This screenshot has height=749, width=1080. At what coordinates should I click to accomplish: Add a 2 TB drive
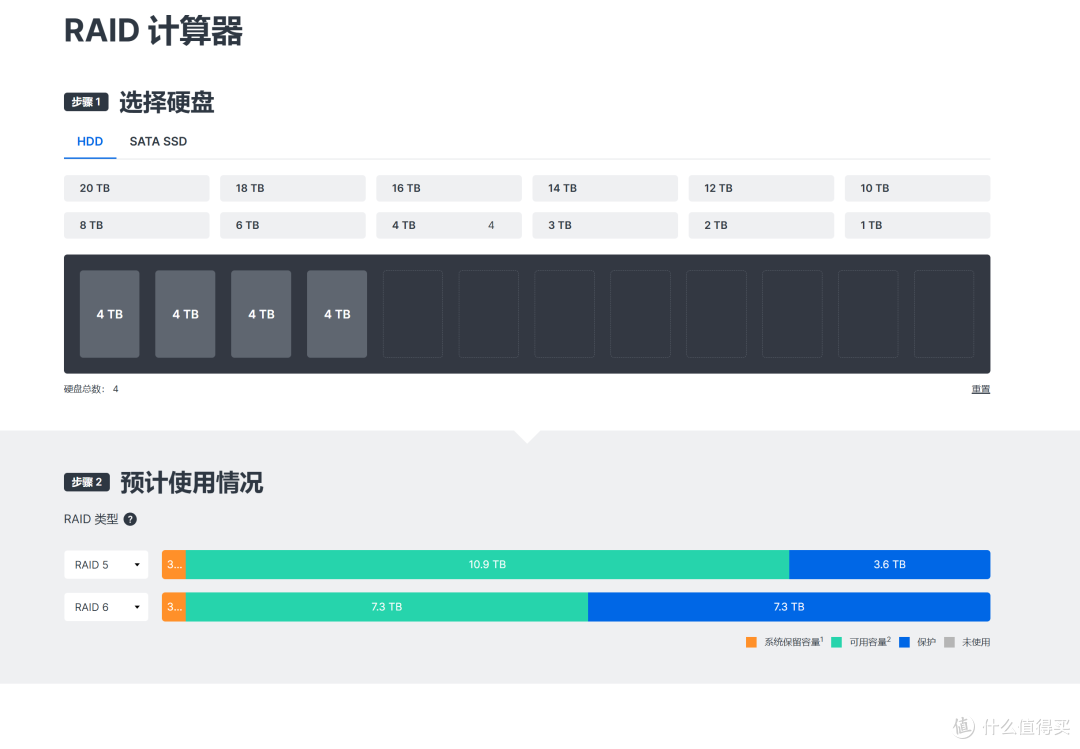[761, 225]
